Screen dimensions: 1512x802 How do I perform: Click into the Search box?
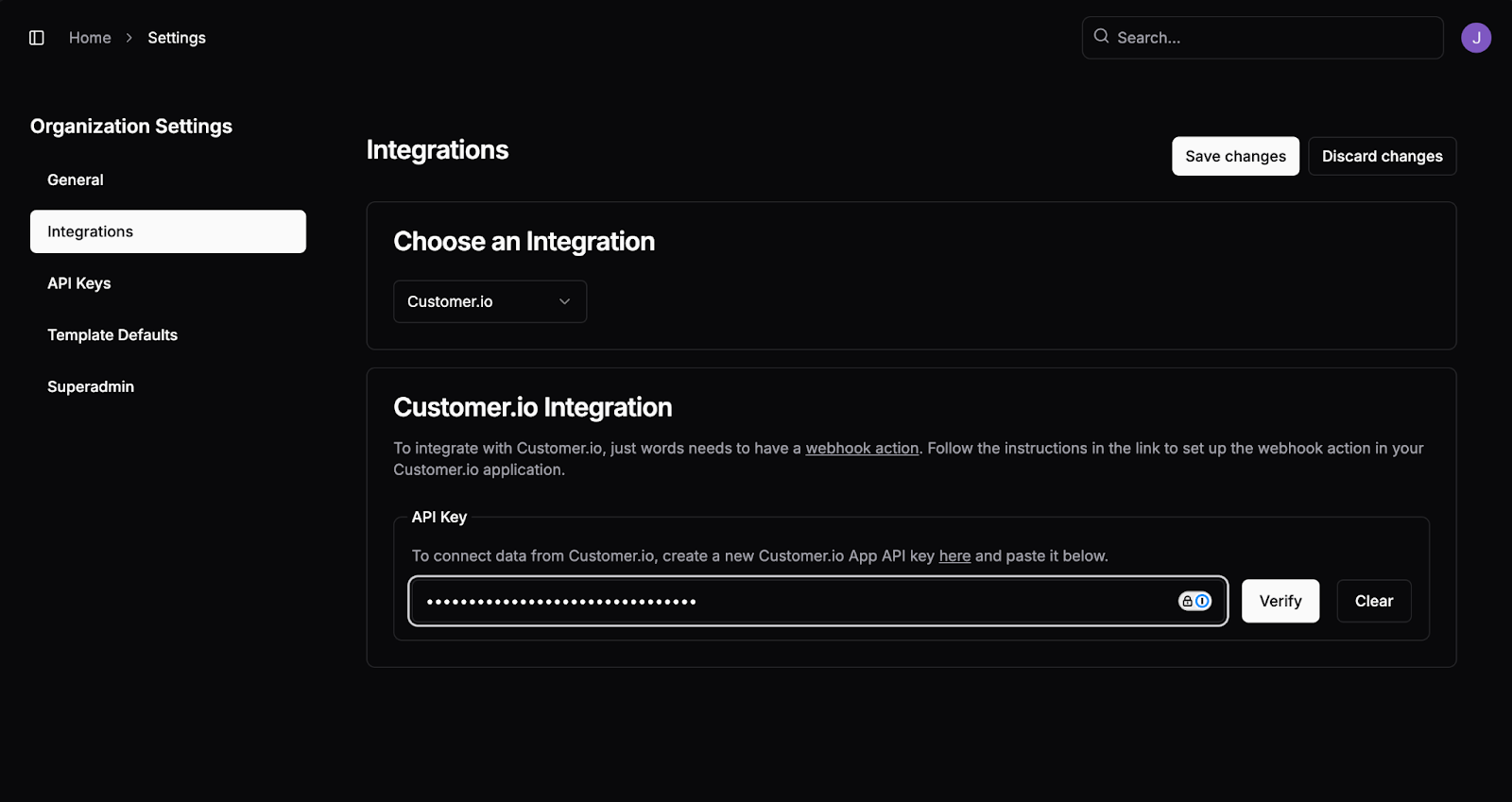coord(1276,38)
